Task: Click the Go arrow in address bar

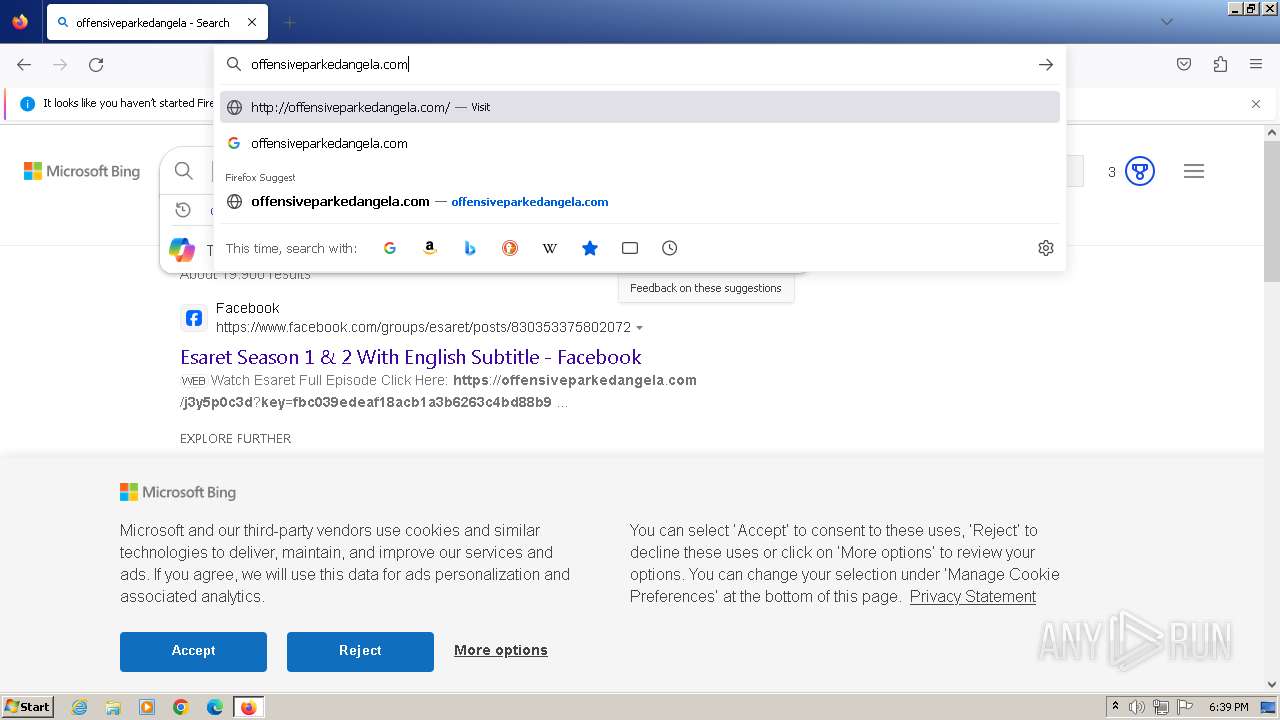Action: (1046, 64)
